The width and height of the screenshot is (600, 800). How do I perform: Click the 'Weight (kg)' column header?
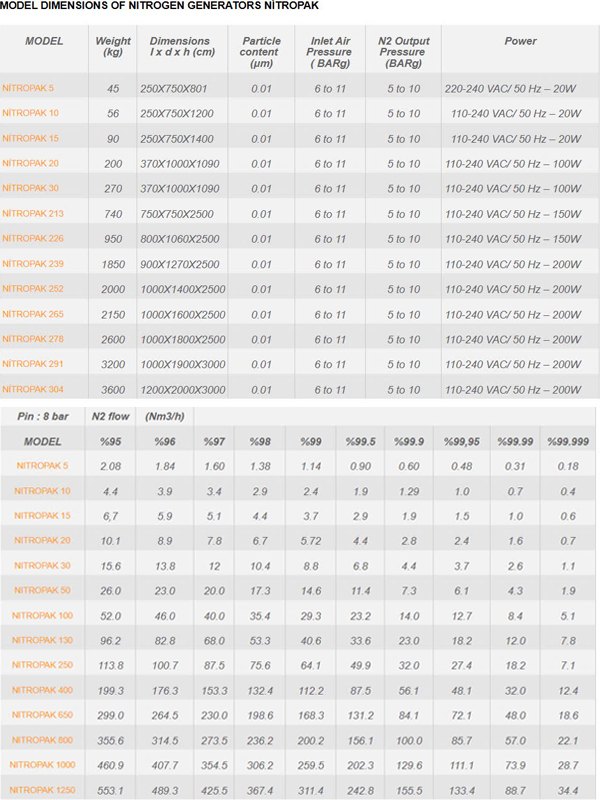[x=113, y=46]
